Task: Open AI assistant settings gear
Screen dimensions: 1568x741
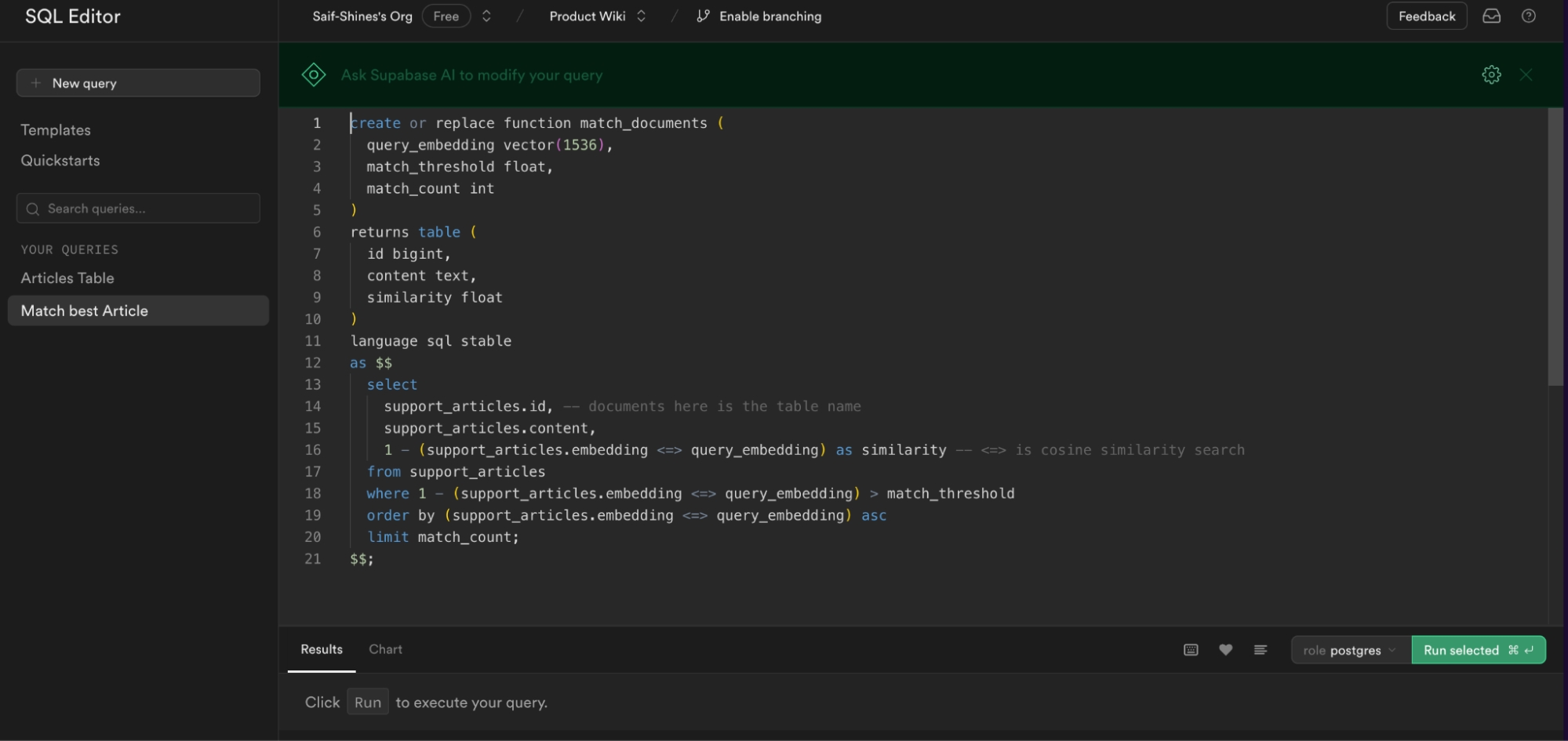Action: pos(1491,74)
